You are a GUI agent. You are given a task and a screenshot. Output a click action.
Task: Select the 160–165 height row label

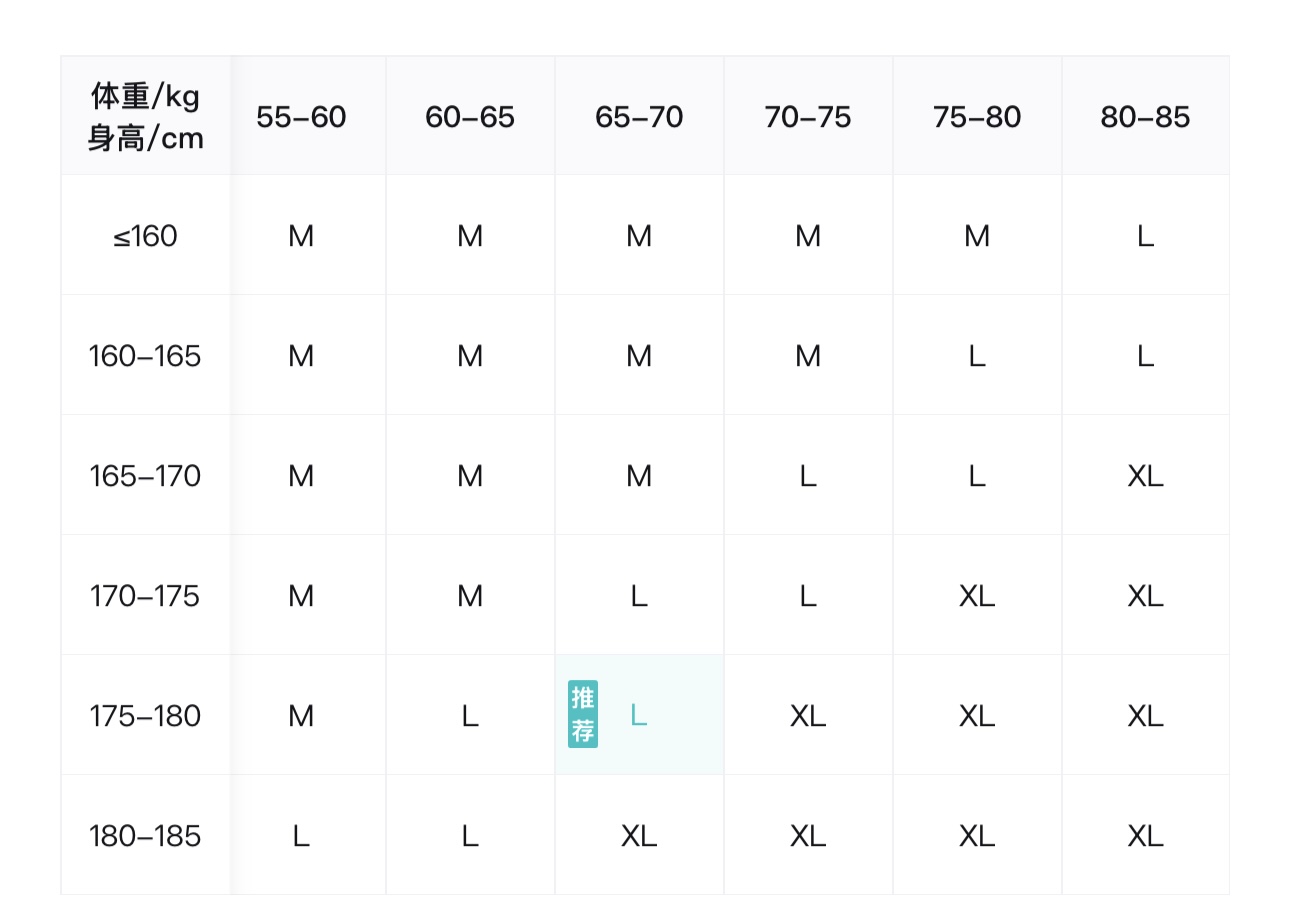(x=146, y=356)
